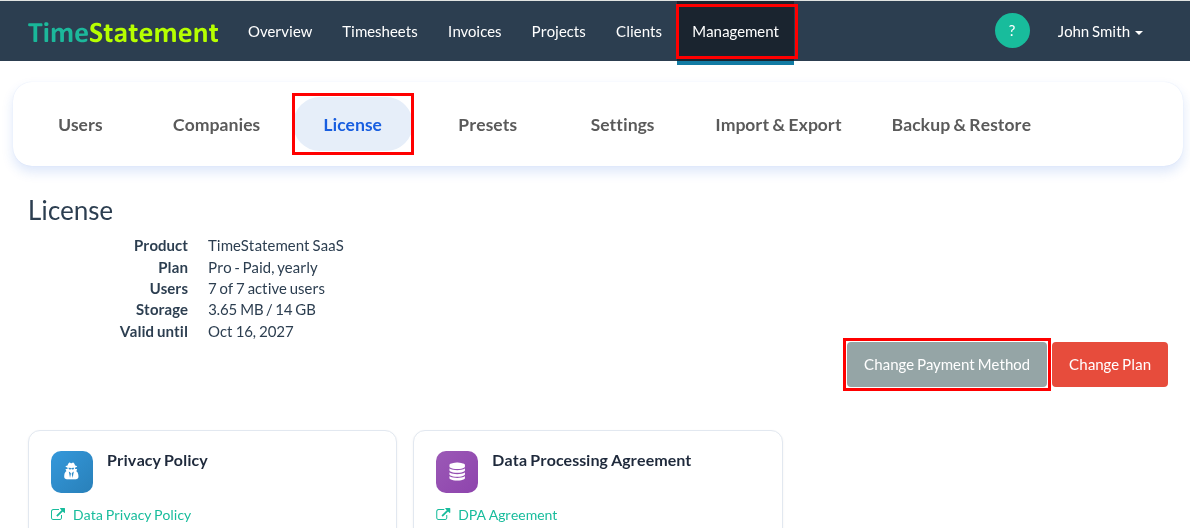Viewport: 1190px width, 528px height.
Task: Open the John Smith user dropdown
Action: tap(1100, 32)
